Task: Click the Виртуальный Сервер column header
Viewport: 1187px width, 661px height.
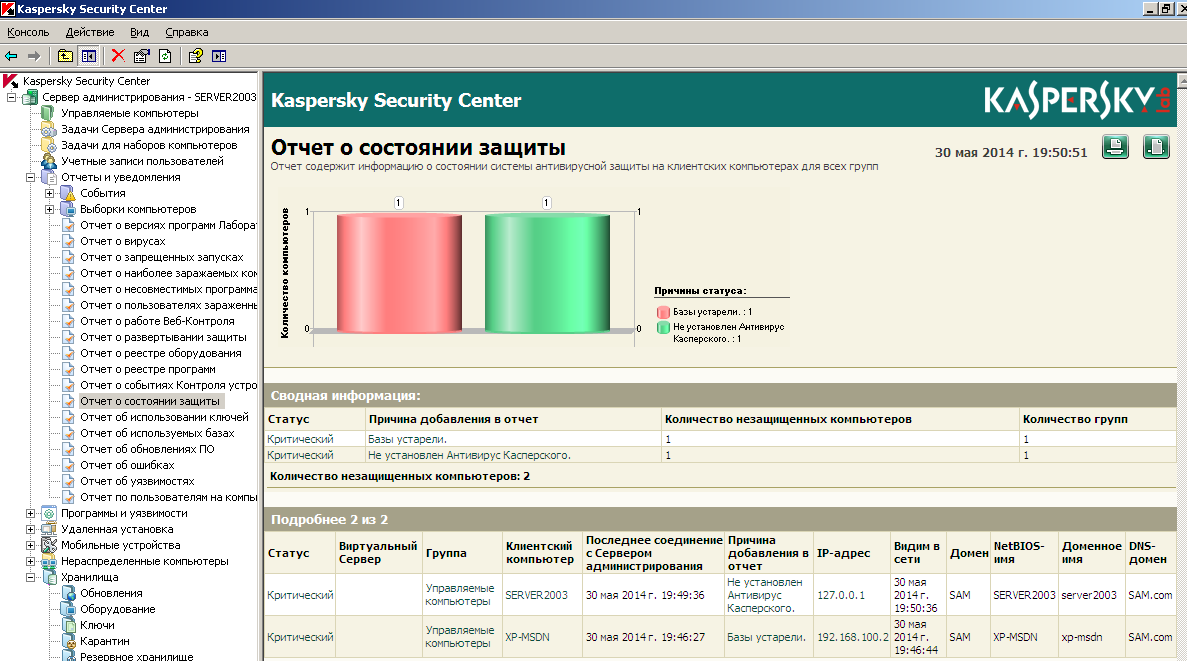Action: pyautogui.click(x=378, y=553)
